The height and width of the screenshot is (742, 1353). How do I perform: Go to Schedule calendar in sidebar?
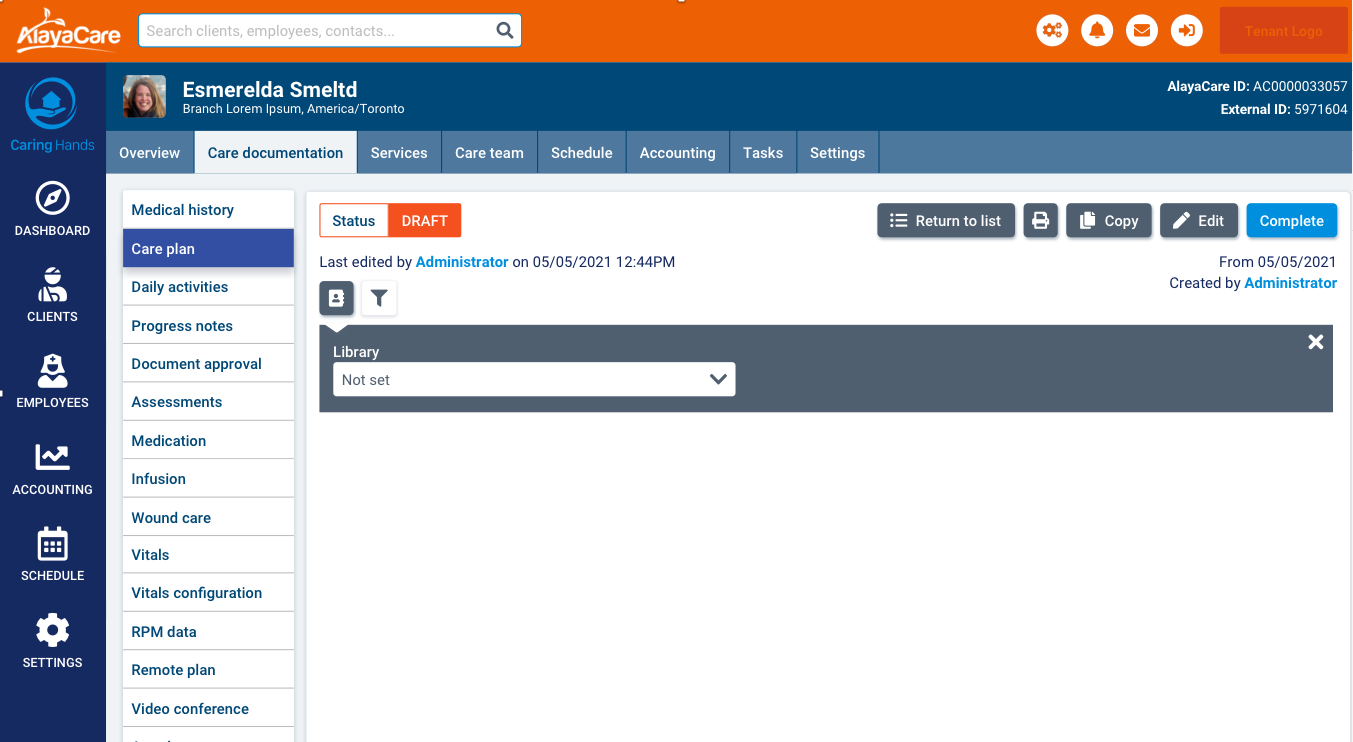click(x=52, y=555)
